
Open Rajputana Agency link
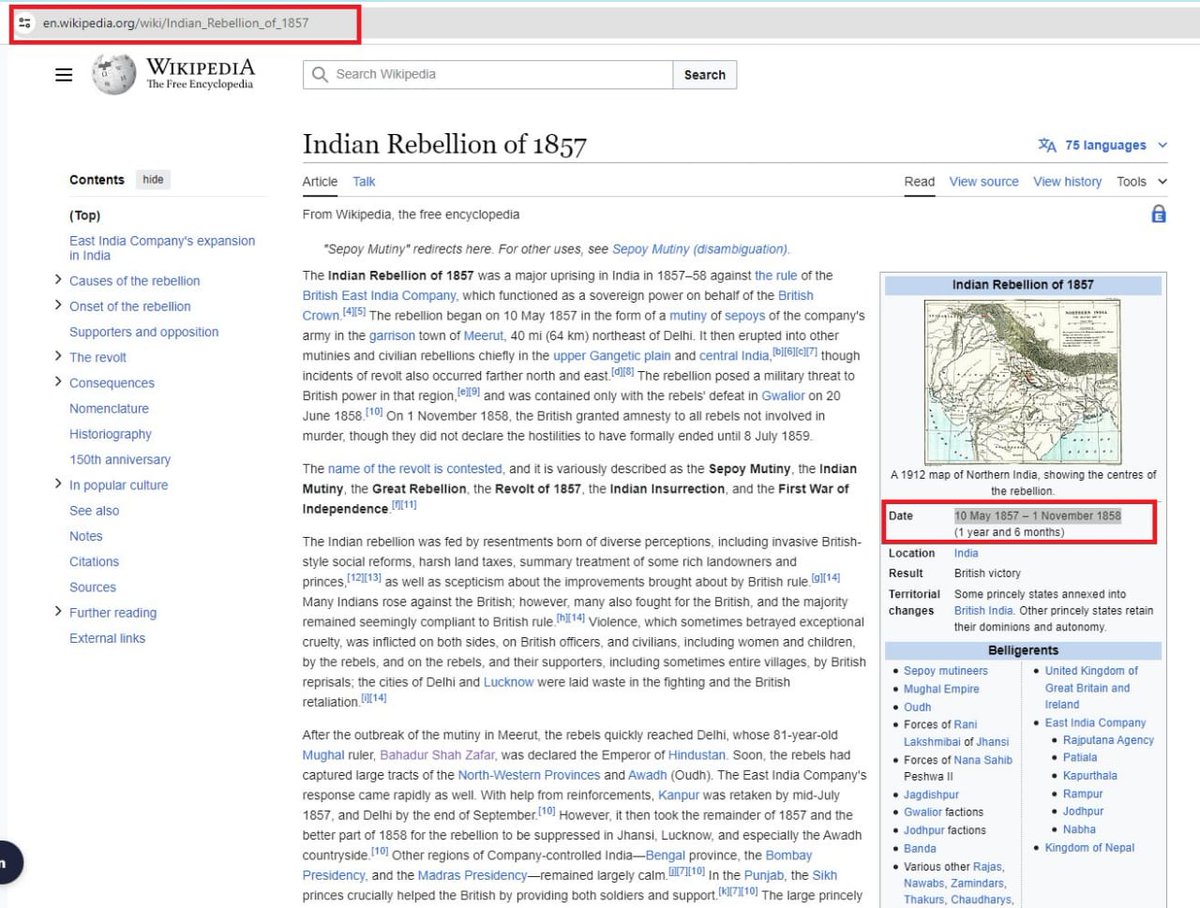pyautogui.click(x=1108, y=740)
